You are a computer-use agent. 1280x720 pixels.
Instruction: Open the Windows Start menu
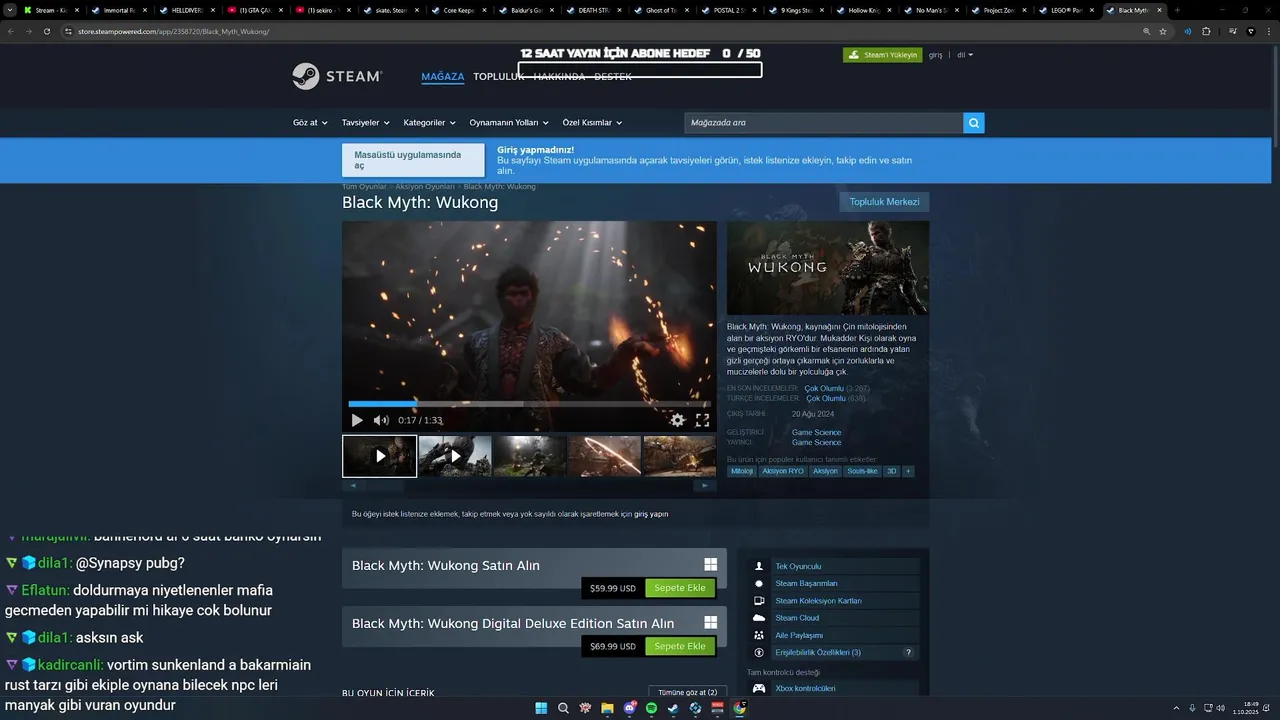[541, 708]
